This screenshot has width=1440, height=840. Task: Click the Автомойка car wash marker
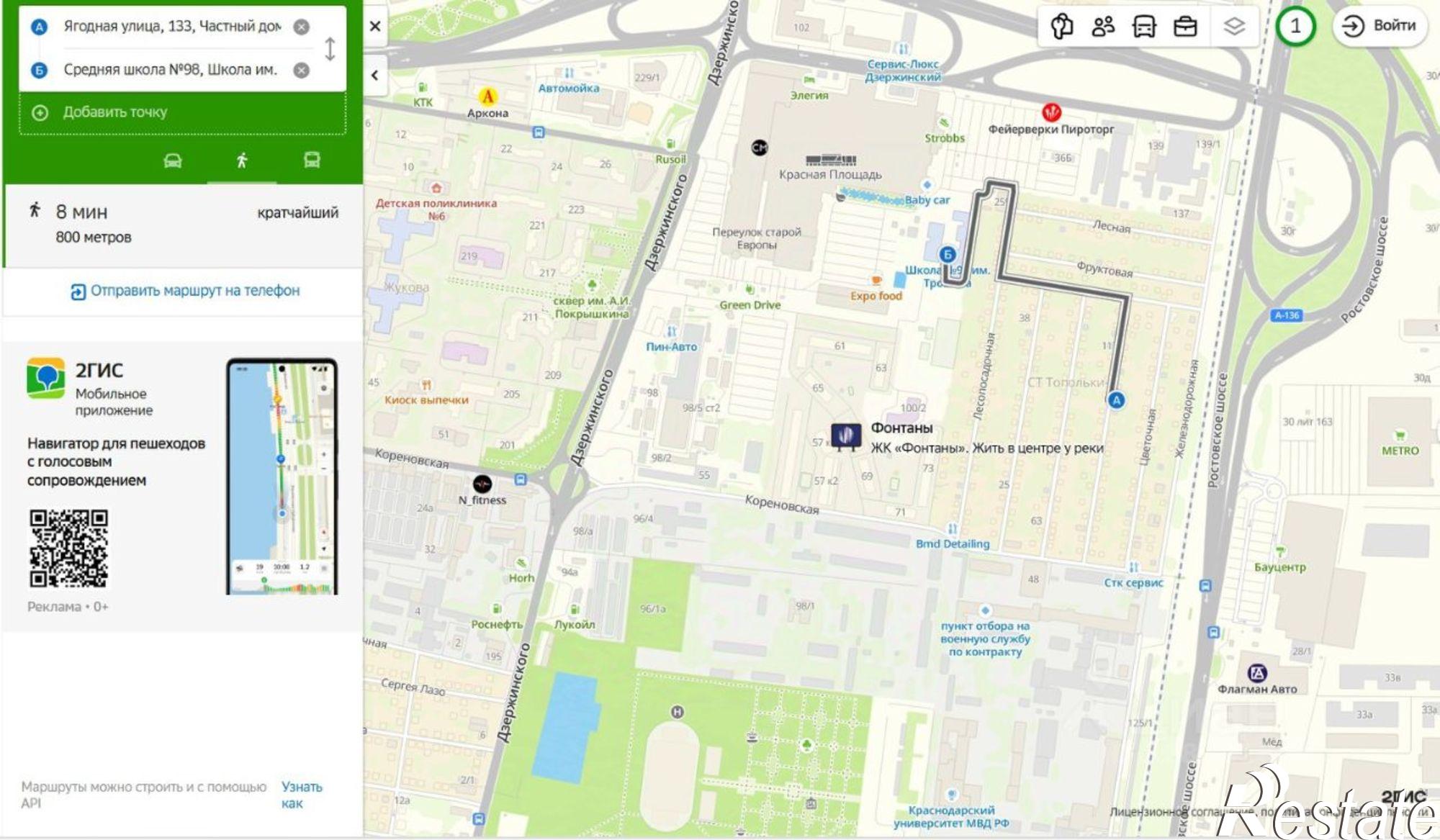click(569, 73)
